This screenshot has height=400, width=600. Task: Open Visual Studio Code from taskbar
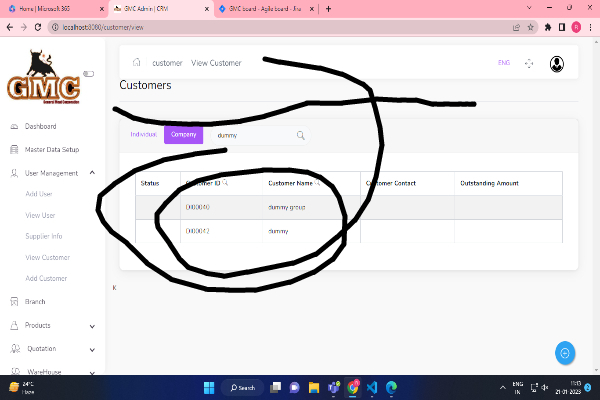point(371,387)
